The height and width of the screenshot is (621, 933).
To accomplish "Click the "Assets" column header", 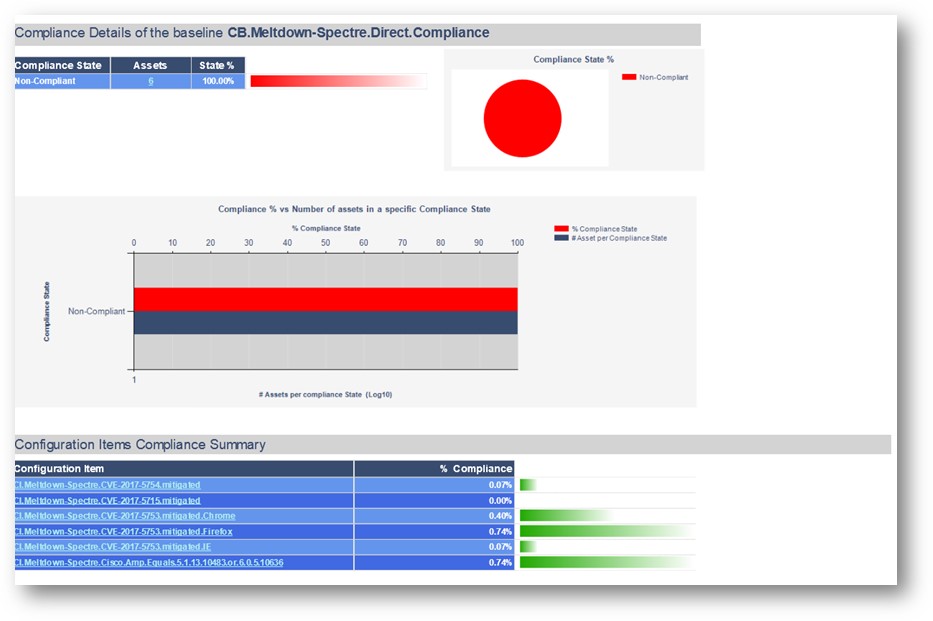I will (151, 65).
